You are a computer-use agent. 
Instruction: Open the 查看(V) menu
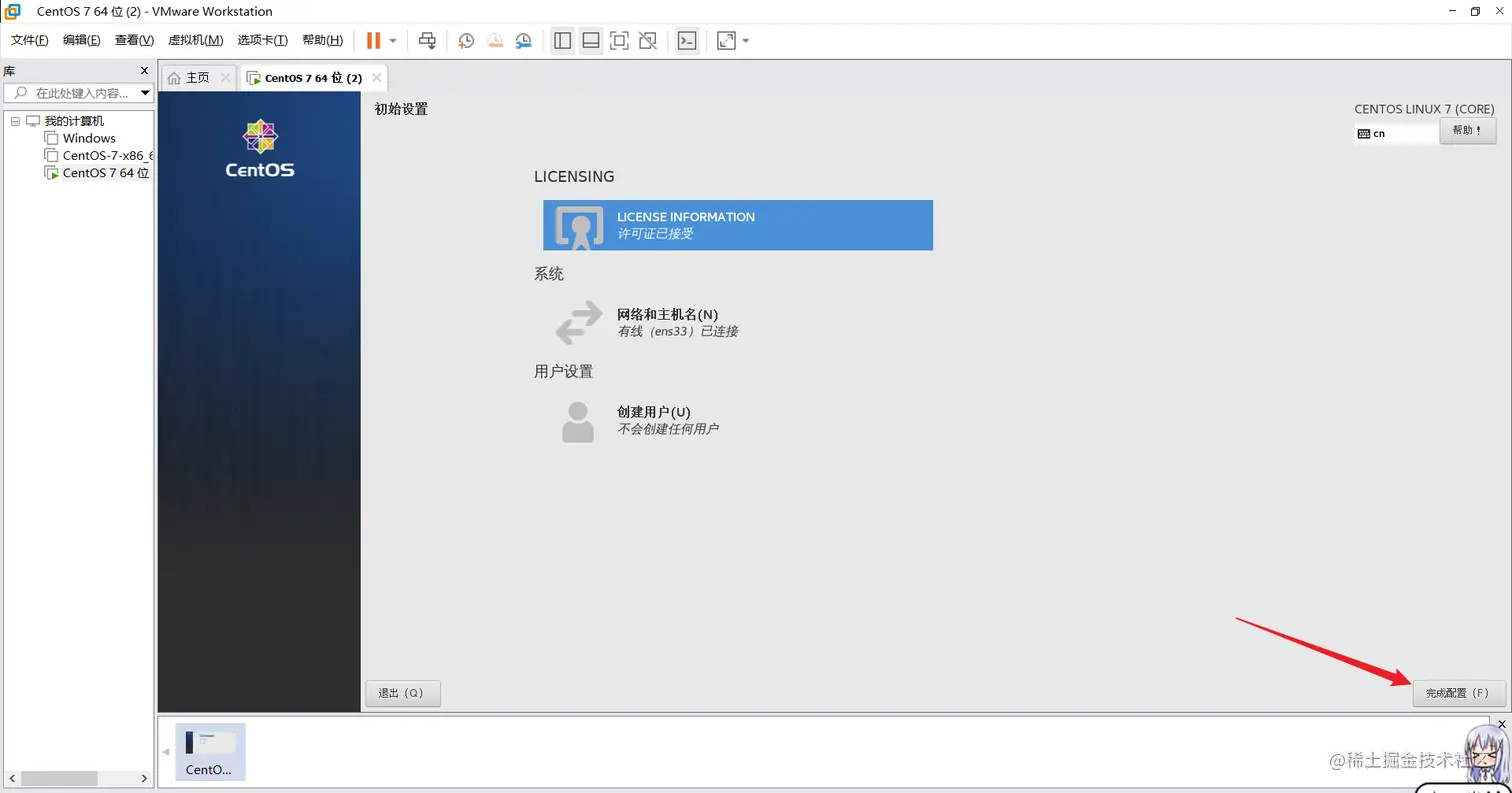pyautogui.click(x=134, y=40)
